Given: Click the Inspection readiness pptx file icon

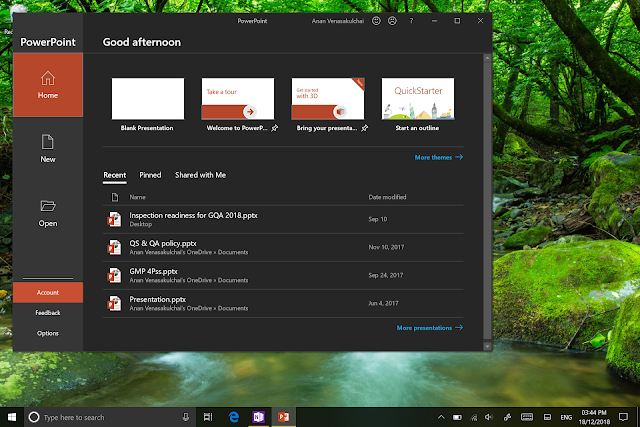Looking at the screenshot, I should click(x=114, y=219).
